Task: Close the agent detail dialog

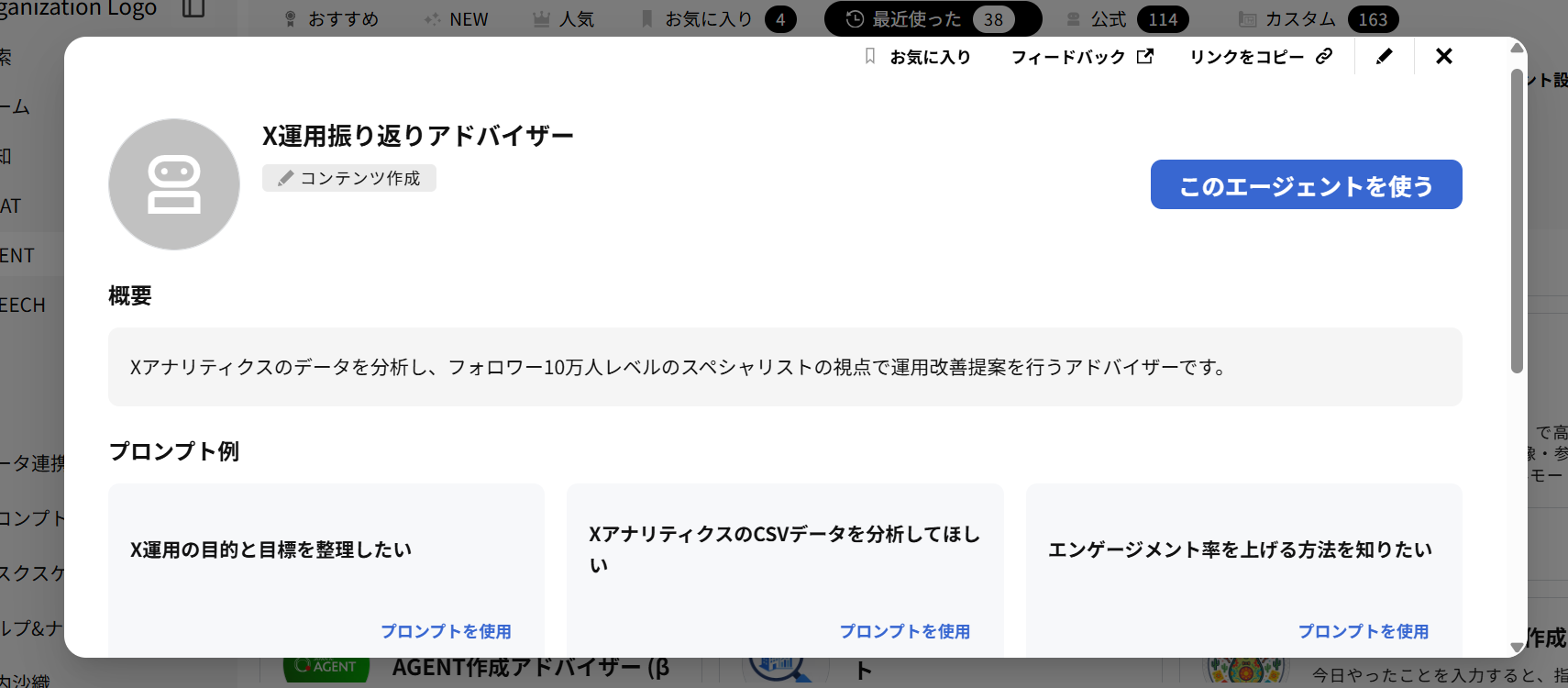Action: 1444,57
